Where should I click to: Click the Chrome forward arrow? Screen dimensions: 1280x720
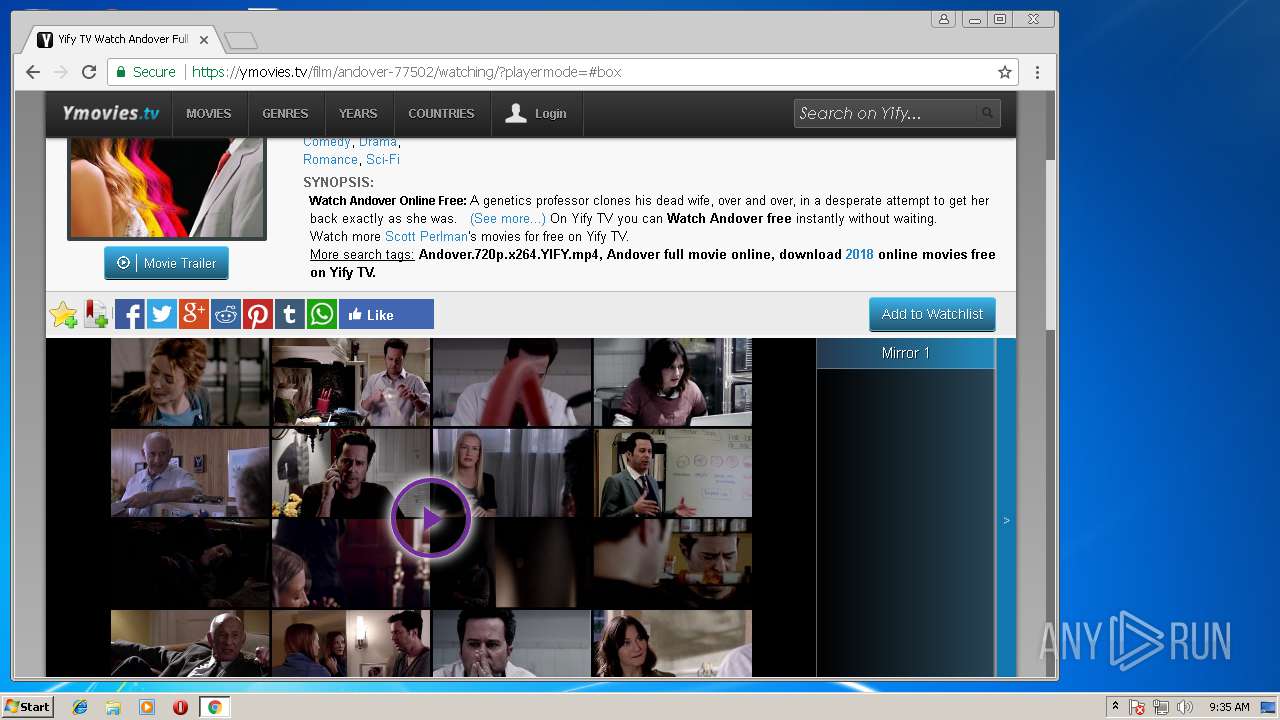coord(61,72)
